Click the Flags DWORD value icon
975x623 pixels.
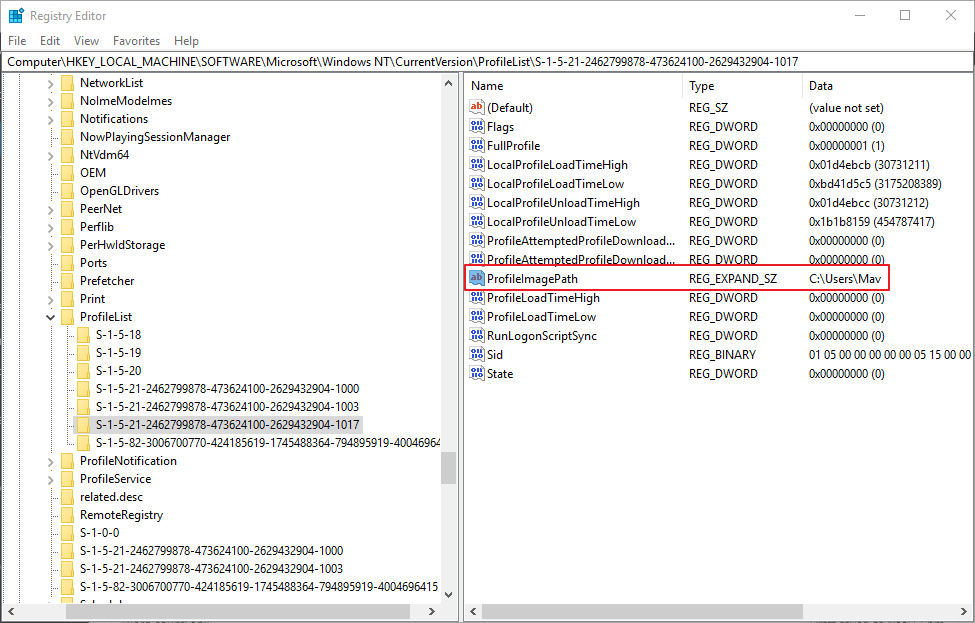click(477, 126)
